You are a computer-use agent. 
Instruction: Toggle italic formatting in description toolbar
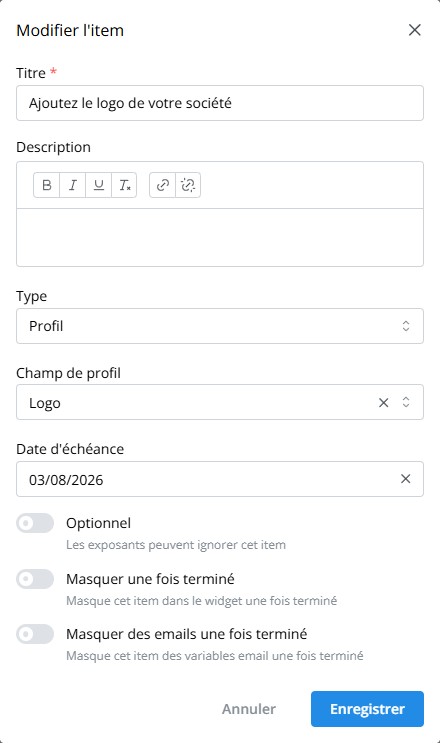72,185
